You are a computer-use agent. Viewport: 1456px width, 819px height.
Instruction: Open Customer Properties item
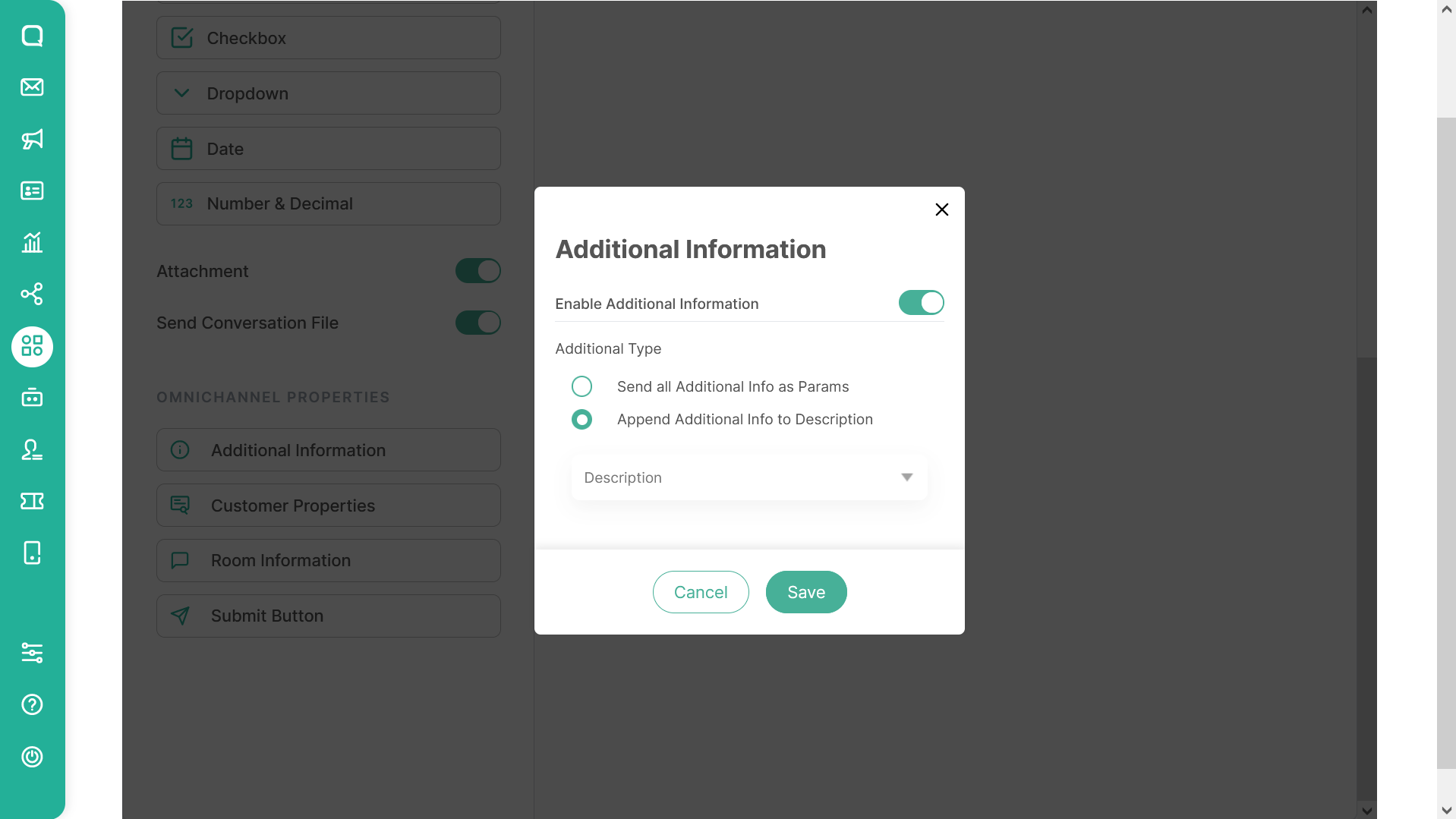pyautogui.click(x=329, y=506)
